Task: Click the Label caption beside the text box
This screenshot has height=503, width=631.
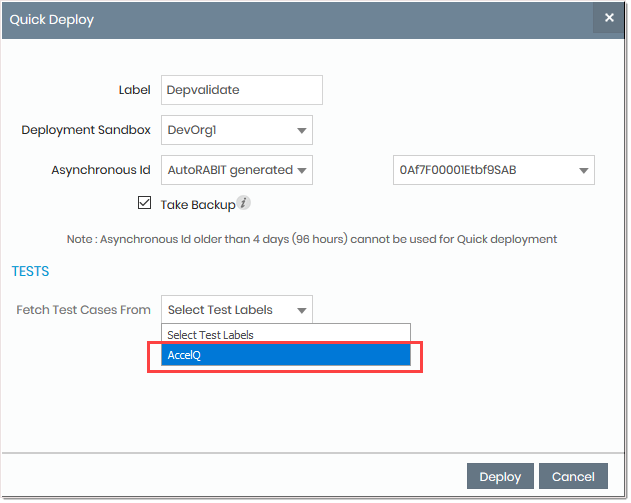Action: (134, 90)
